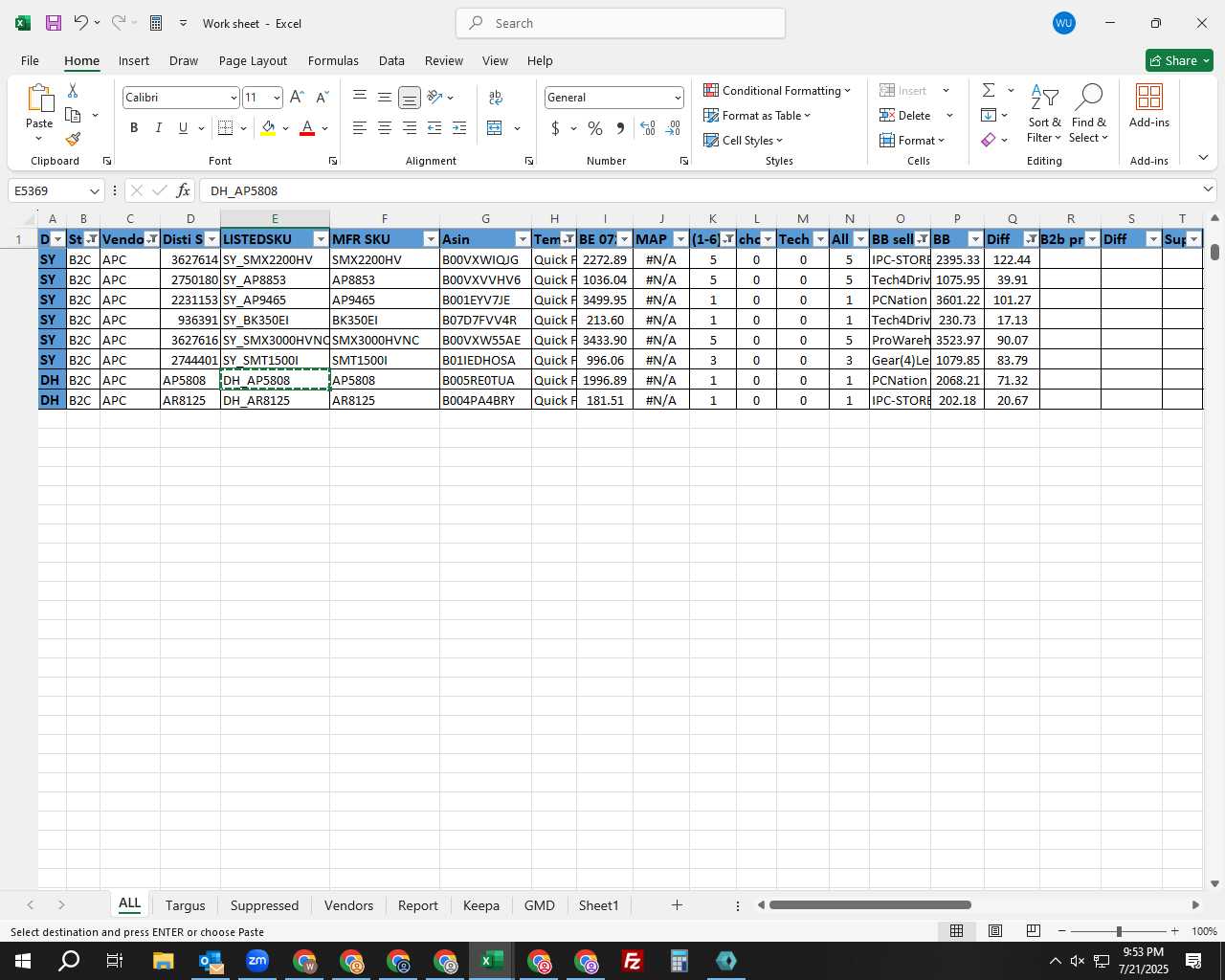The height and width of the screenshot is (980, 1225).
Task: Click the Increase Decimal icon
Action: click(648, 128)
